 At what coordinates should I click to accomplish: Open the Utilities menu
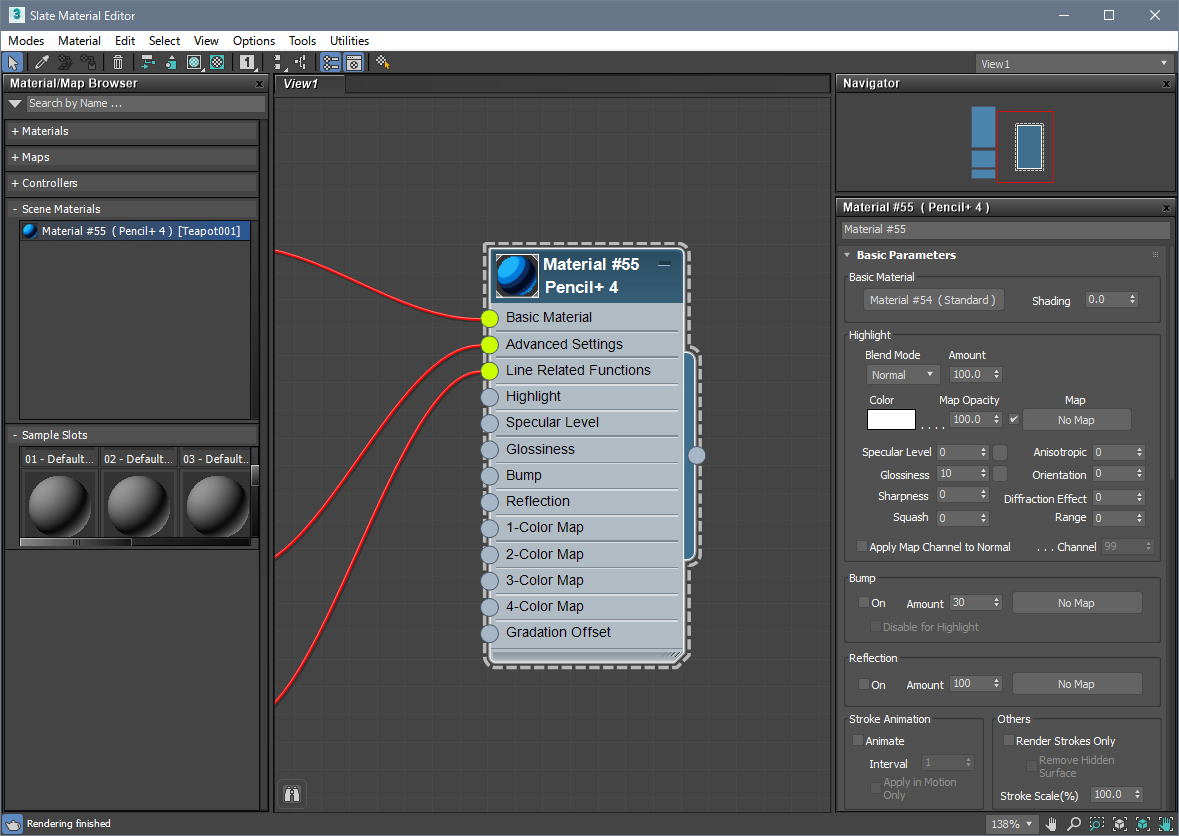pos(349,41)
